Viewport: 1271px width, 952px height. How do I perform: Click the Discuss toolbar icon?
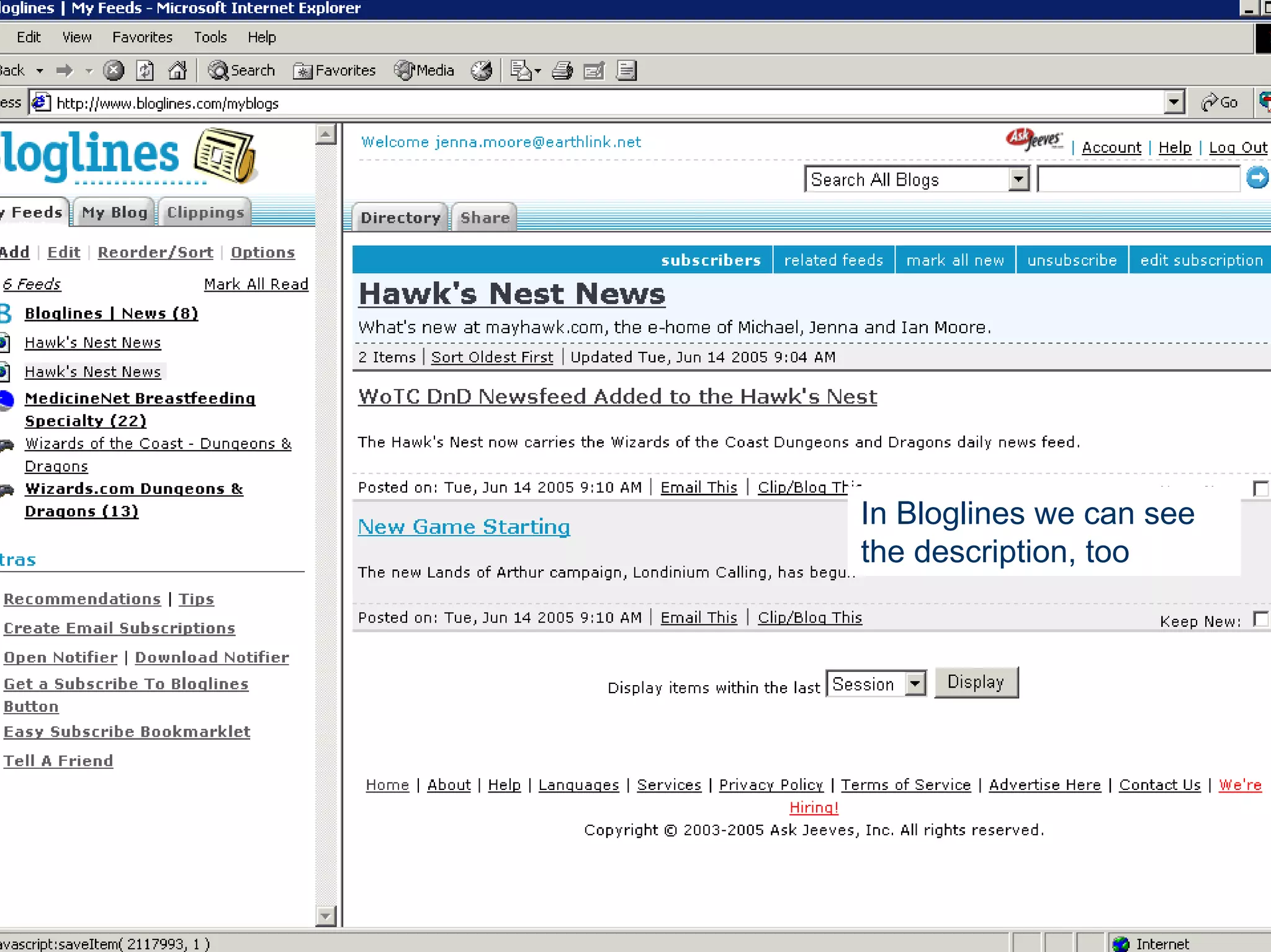click(x=627, y=71)
